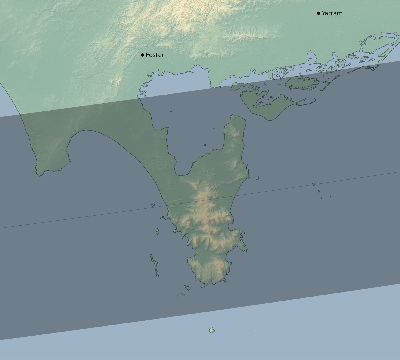The height and width of the screenshot is (360, 400).
Task: Click city marker dot near the top-right coast
Action: point(318,13)
